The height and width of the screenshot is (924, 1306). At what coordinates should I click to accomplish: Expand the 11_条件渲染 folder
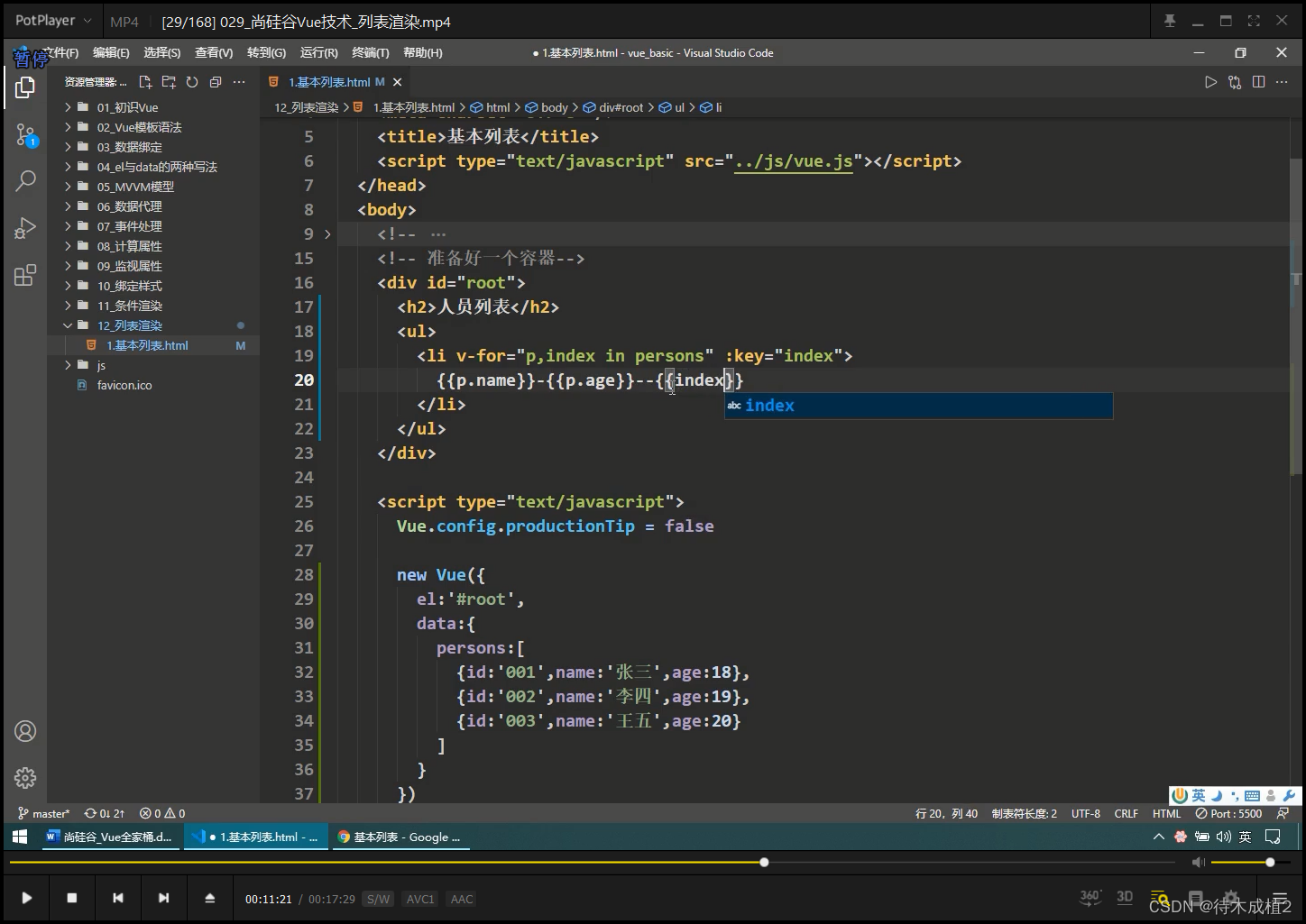pos(153,306)
